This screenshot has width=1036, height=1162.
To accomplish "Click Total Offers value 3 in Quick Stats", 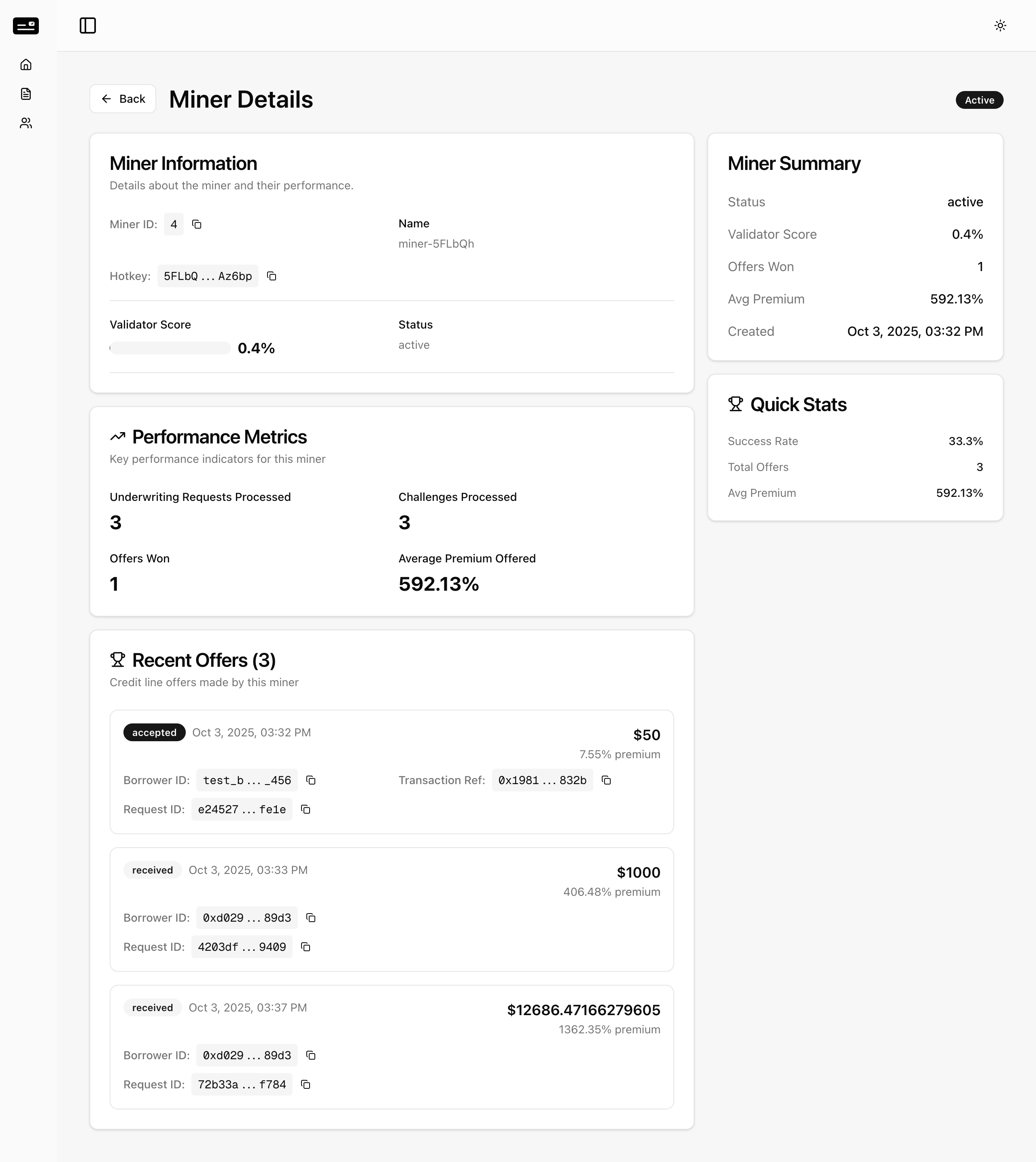I will click(980, 467).
